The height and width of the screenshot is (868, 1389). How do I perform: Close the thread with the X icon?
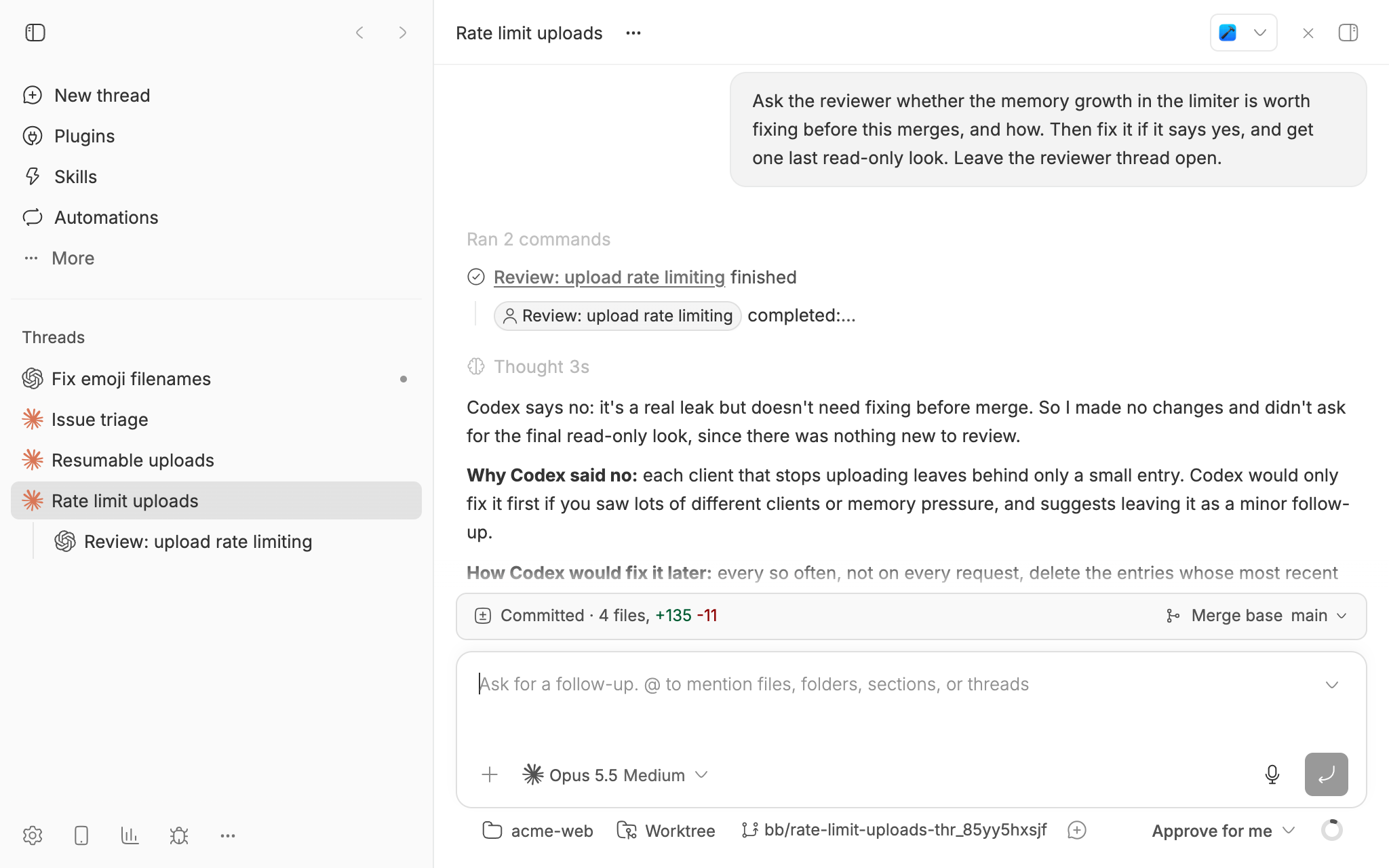(1308, 33)
